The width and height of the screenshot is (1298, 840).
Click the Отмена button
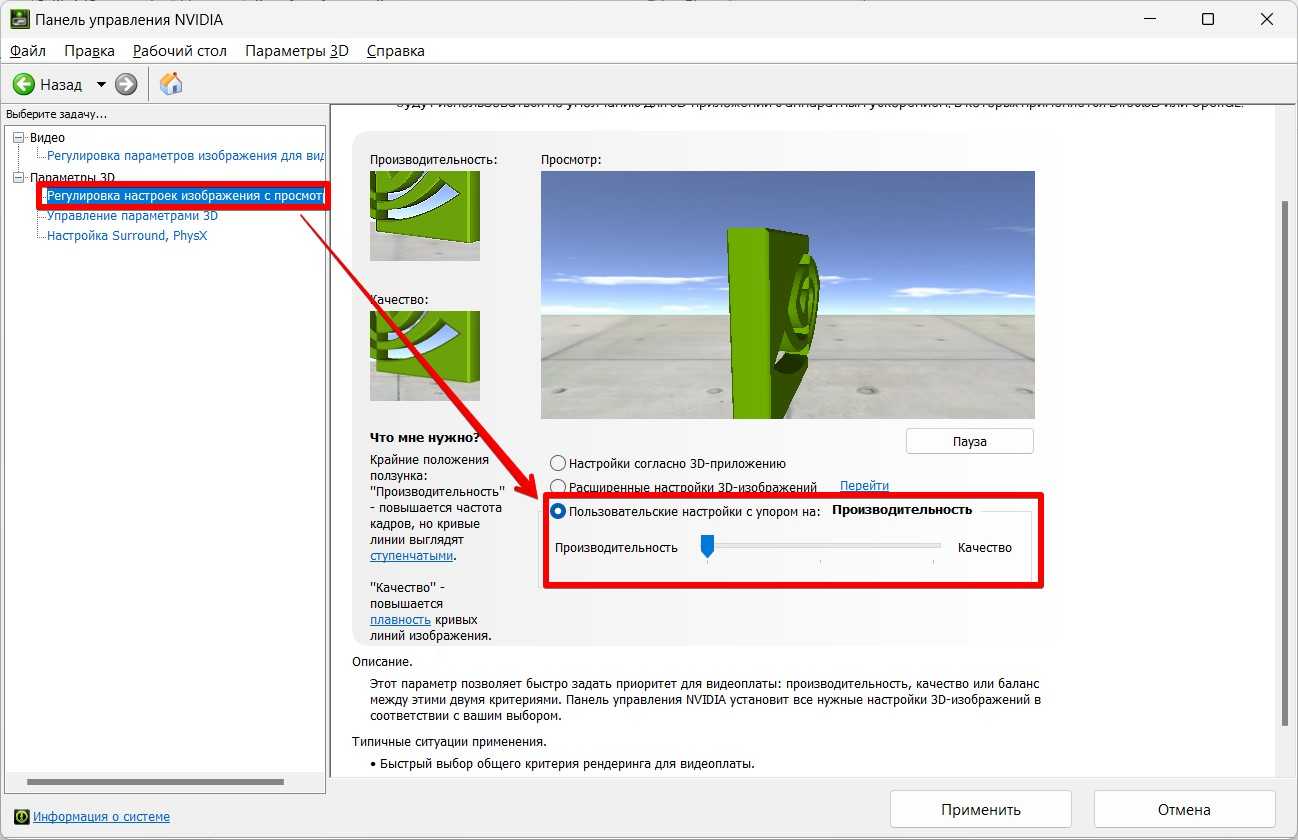1184,810
